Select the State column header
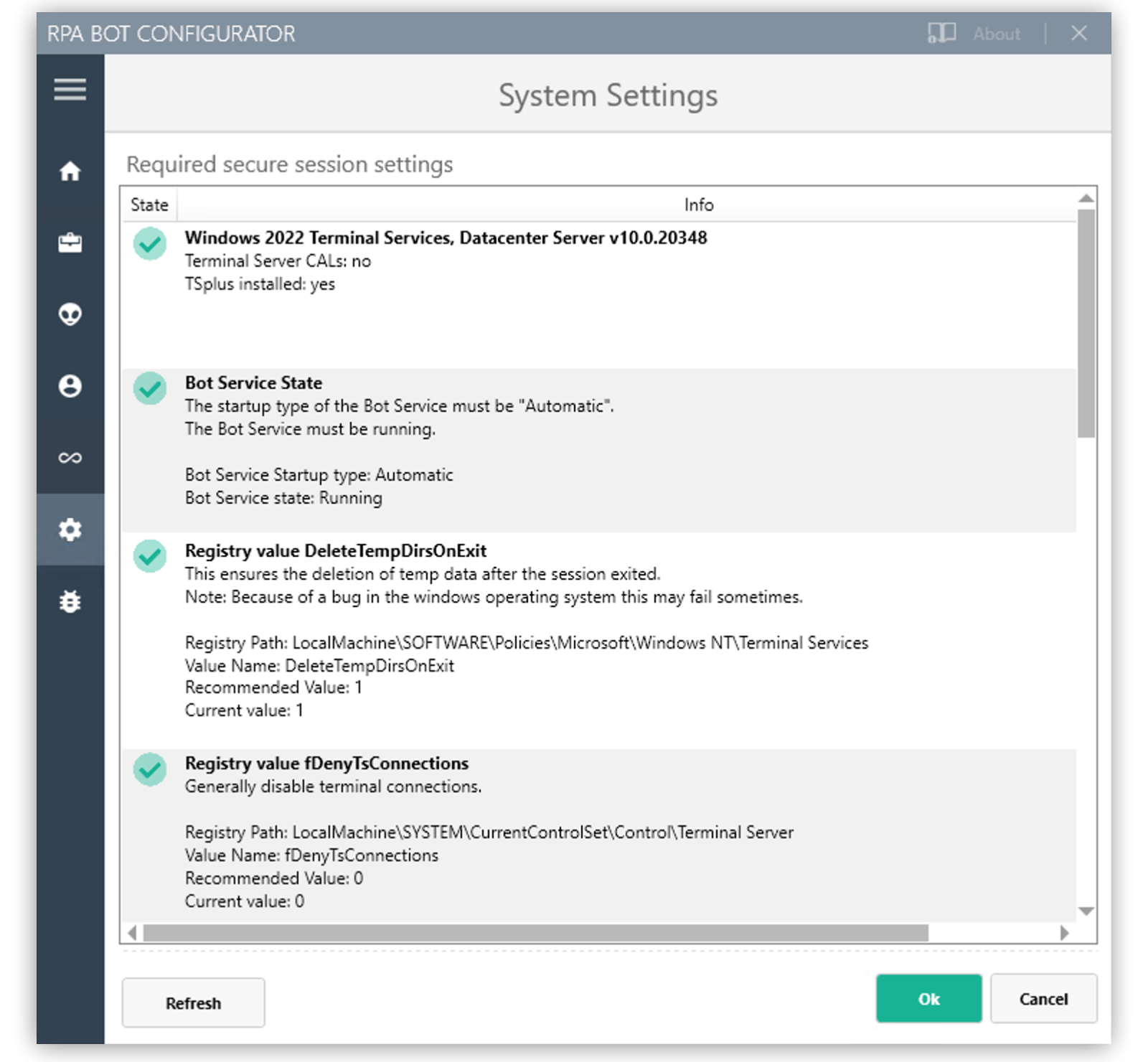1148x1062 pixels. [149, 205]
